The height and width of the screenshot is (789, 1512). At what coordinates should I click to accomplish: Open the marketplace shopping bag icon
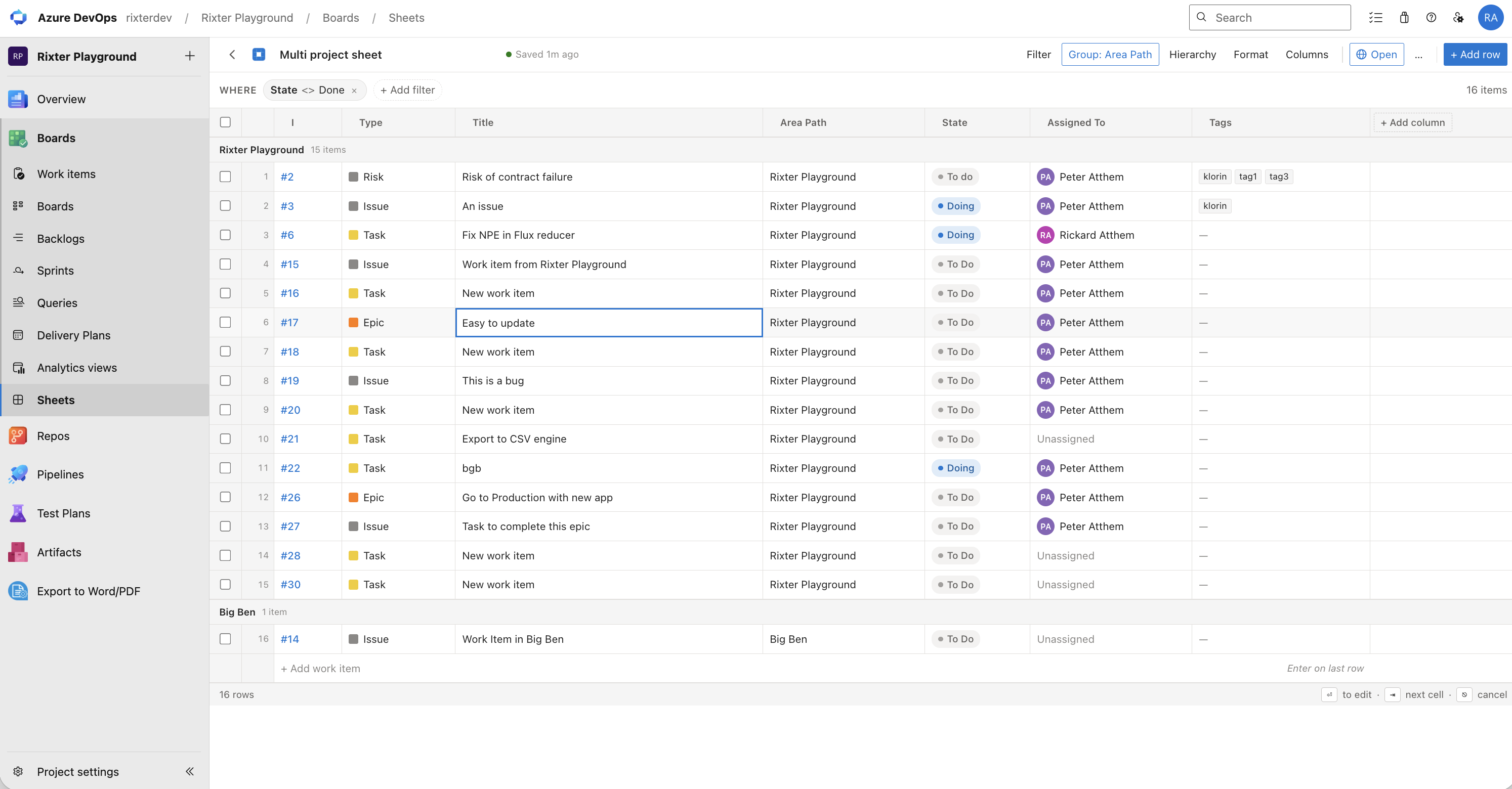click(1404, 18)
